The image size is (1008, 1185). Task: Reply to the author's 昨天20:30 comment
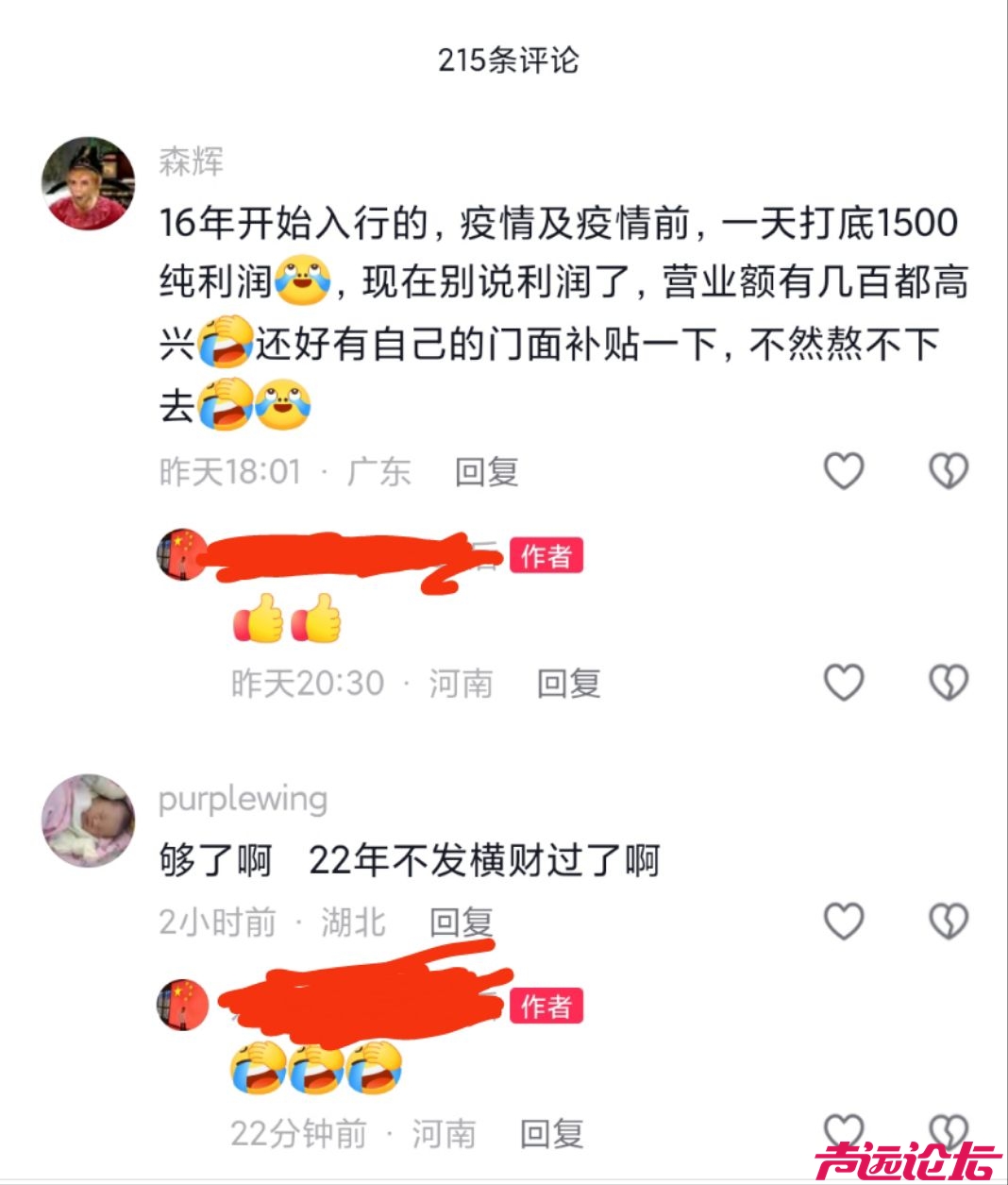569,683
